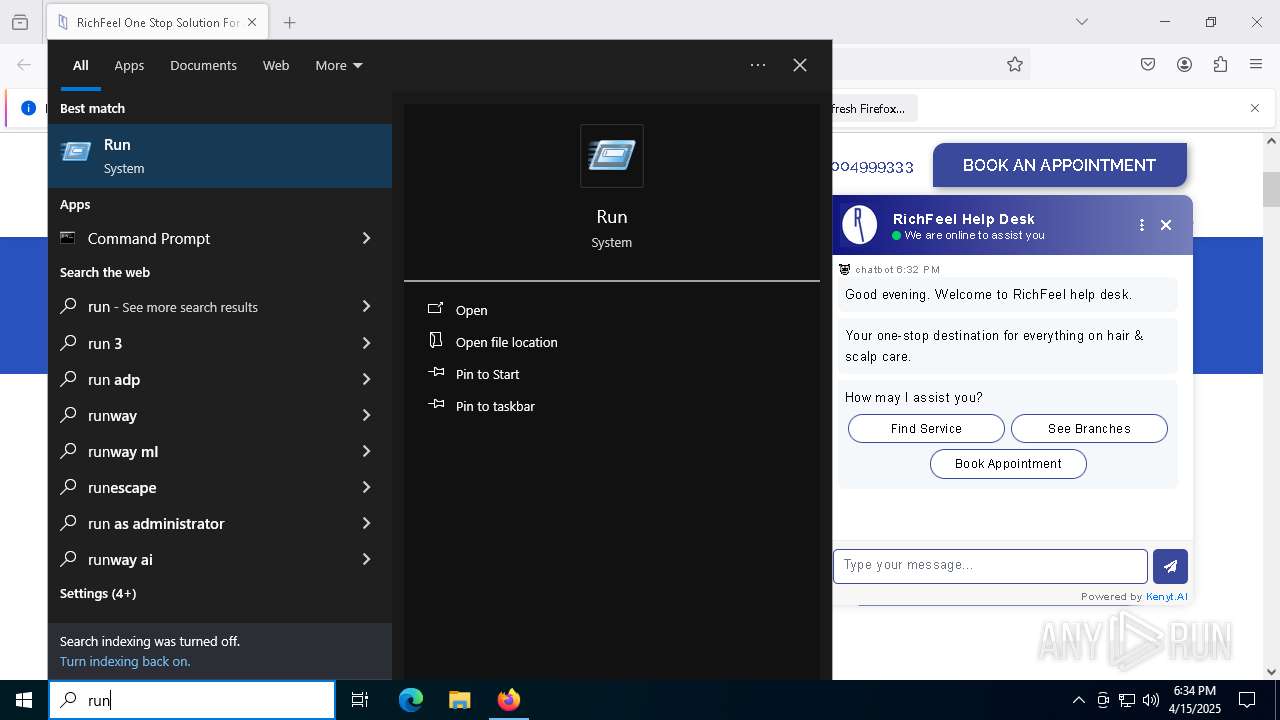Dismiss the Refresh Firefox notification bar
The height and width of the screenshot is (720, 1280).
(x=1255, y=108)
